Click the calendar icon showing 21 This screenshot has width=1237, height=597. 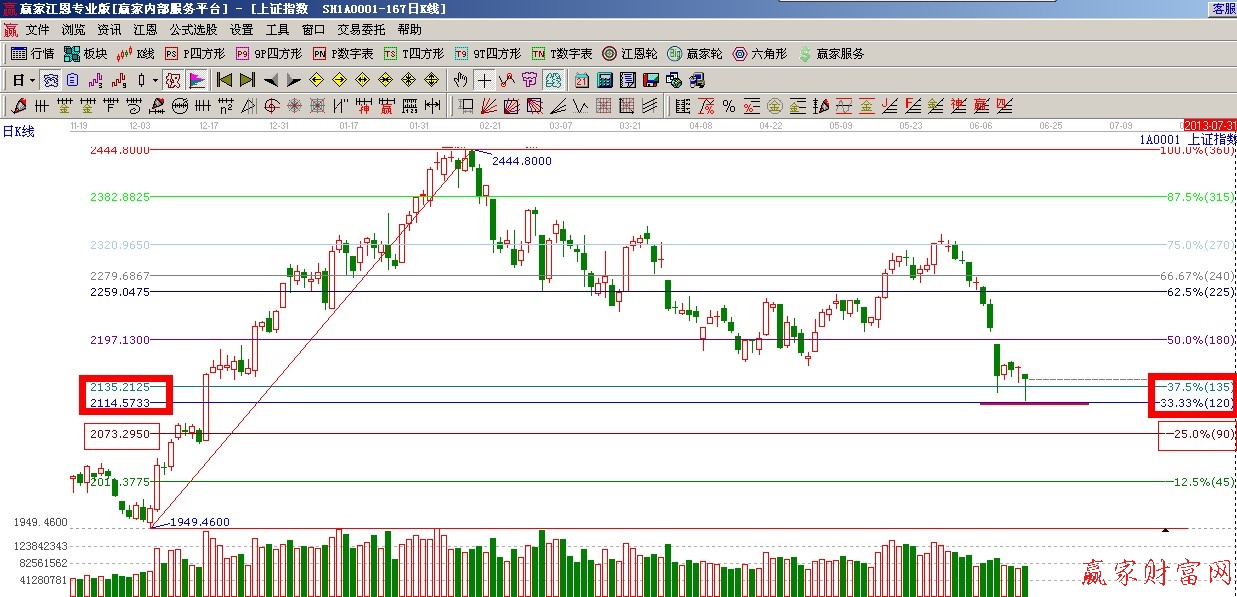click(582, 80)
